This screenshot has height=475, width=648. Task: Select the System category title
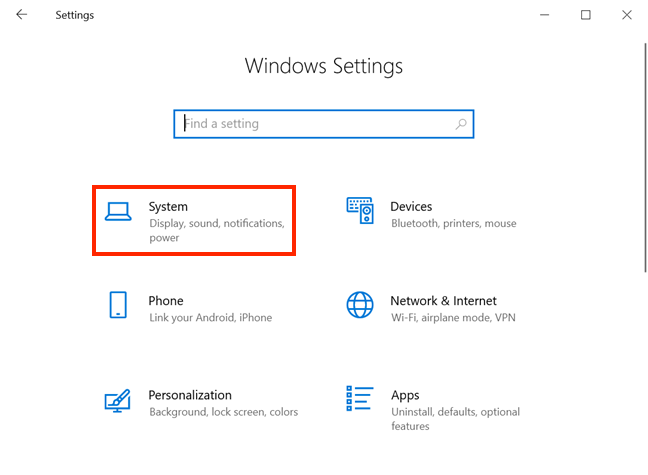click(168, 207)
